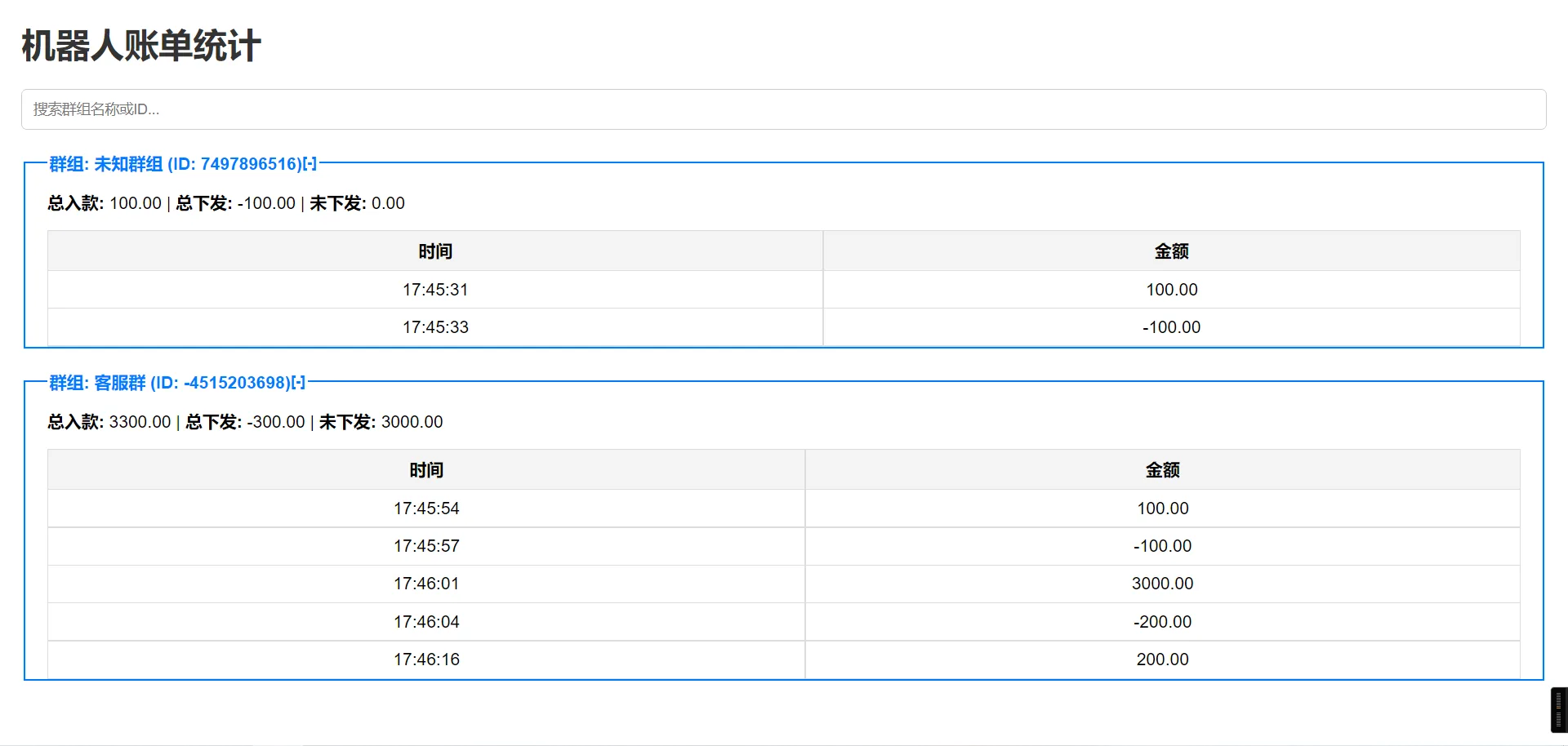Click the 总入款: 100.00 summary text

105,203
